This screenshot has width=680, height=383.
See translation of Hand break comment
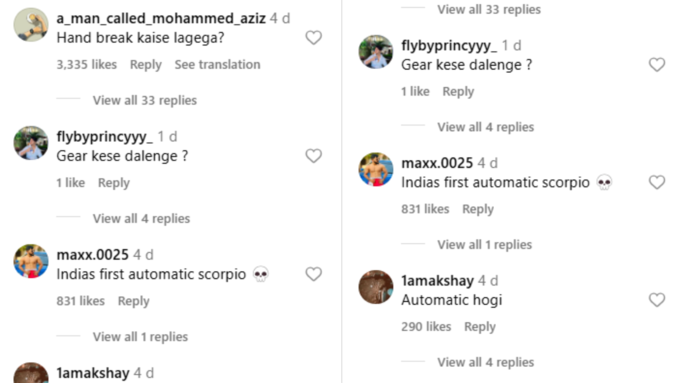coord(218,65)
